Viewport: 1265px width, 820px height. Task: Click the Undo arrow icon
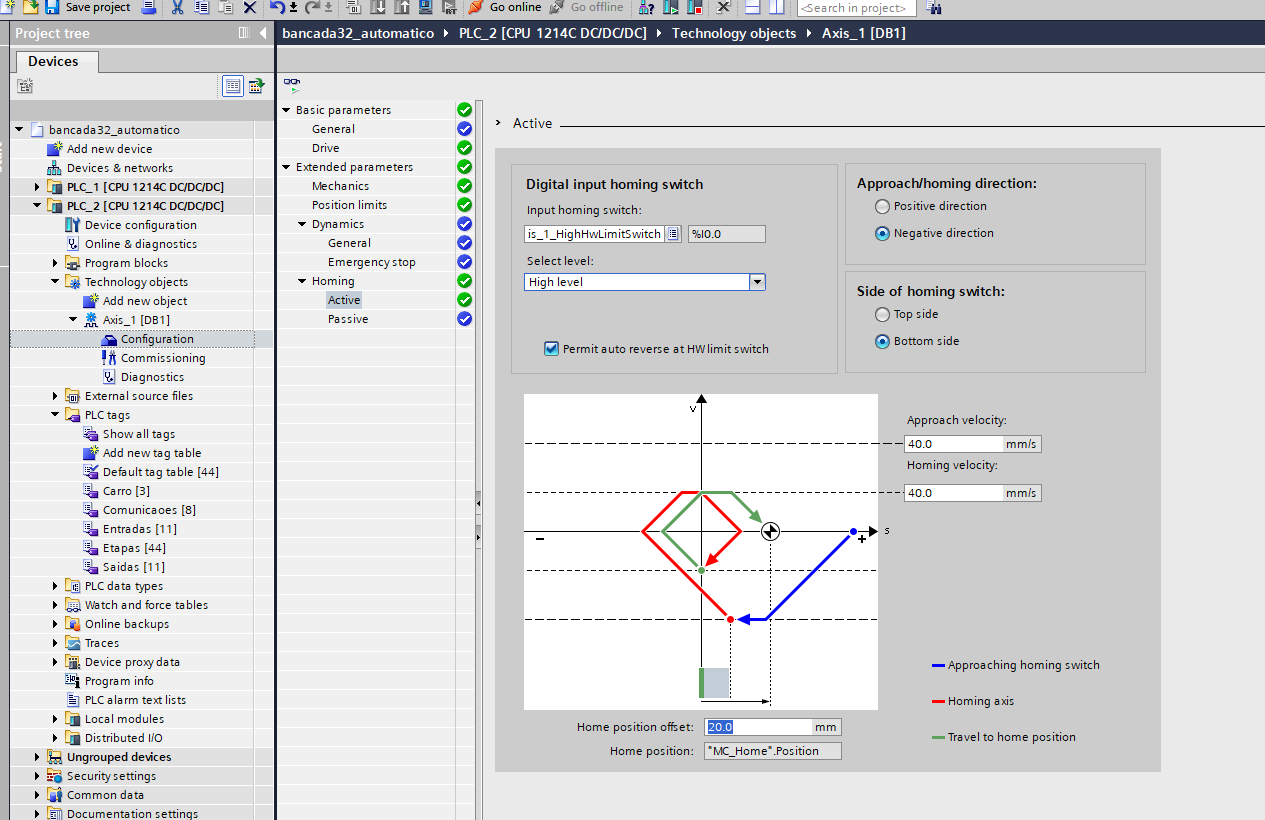pos(277,7)
